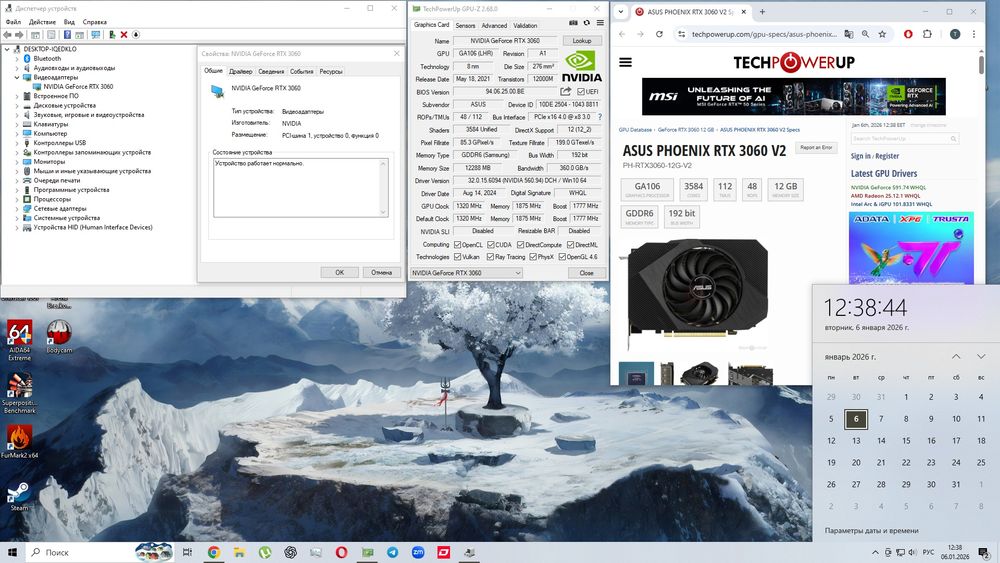
Task: Click the Report an Error button
Action: point(816,147)
